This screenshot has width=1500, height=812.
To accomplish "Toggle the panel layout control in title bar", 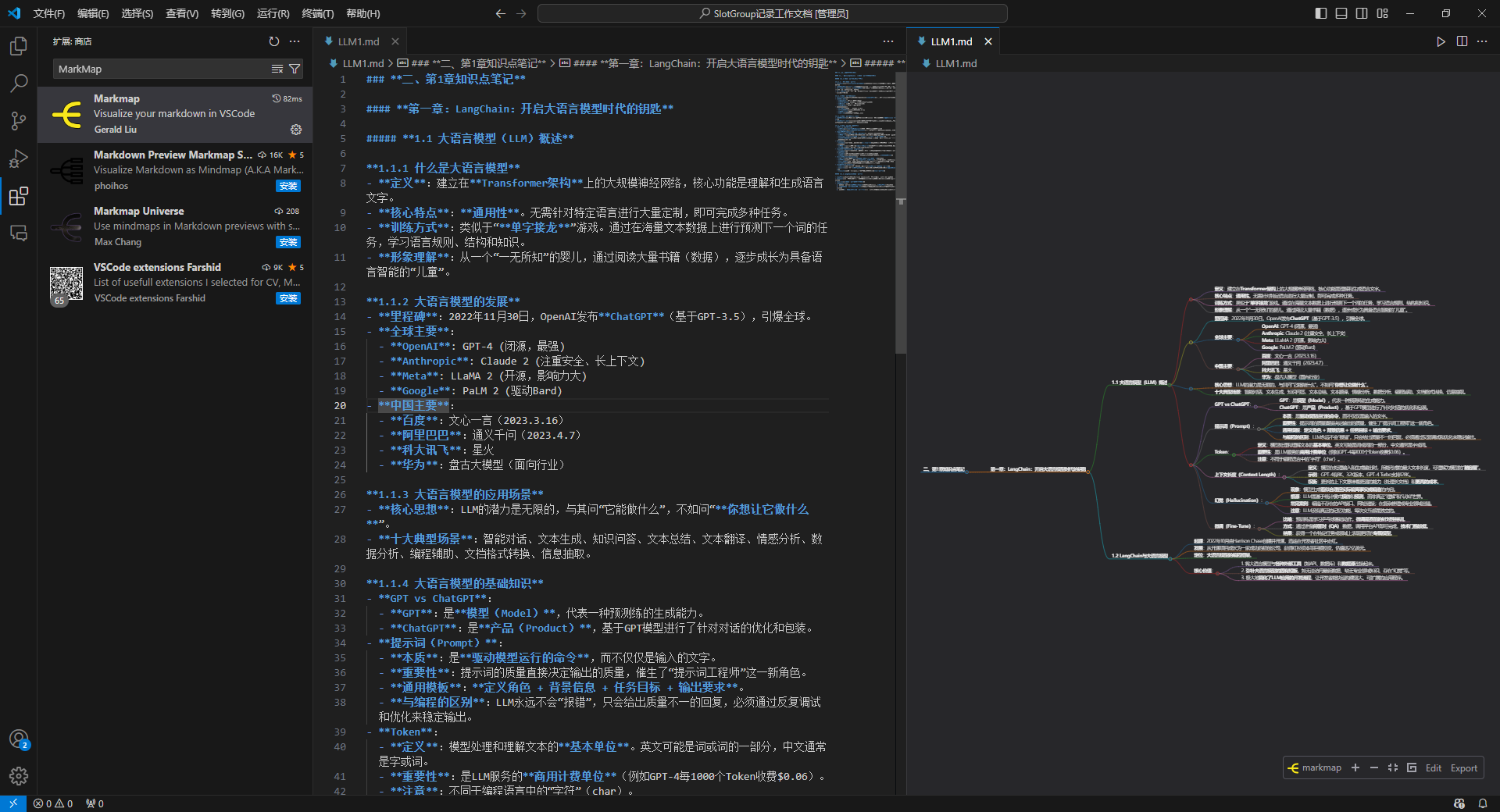I will [1341, 13].
